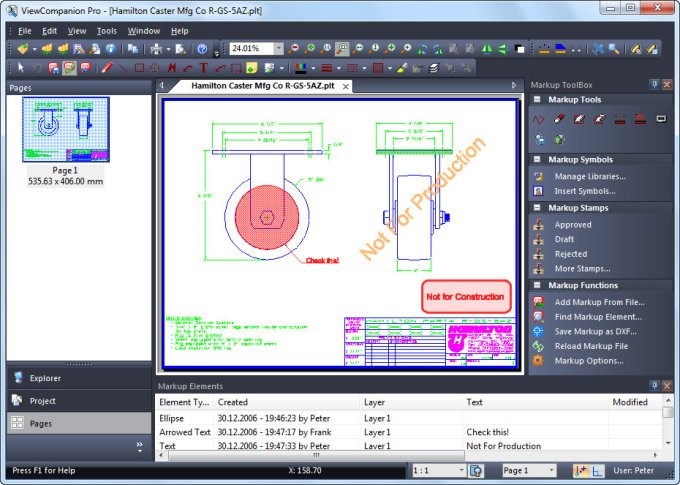Image resolution: width=680 pixels, height=485 pixels.
Task: Collapse the Markup Functions section
Action: 537,285
